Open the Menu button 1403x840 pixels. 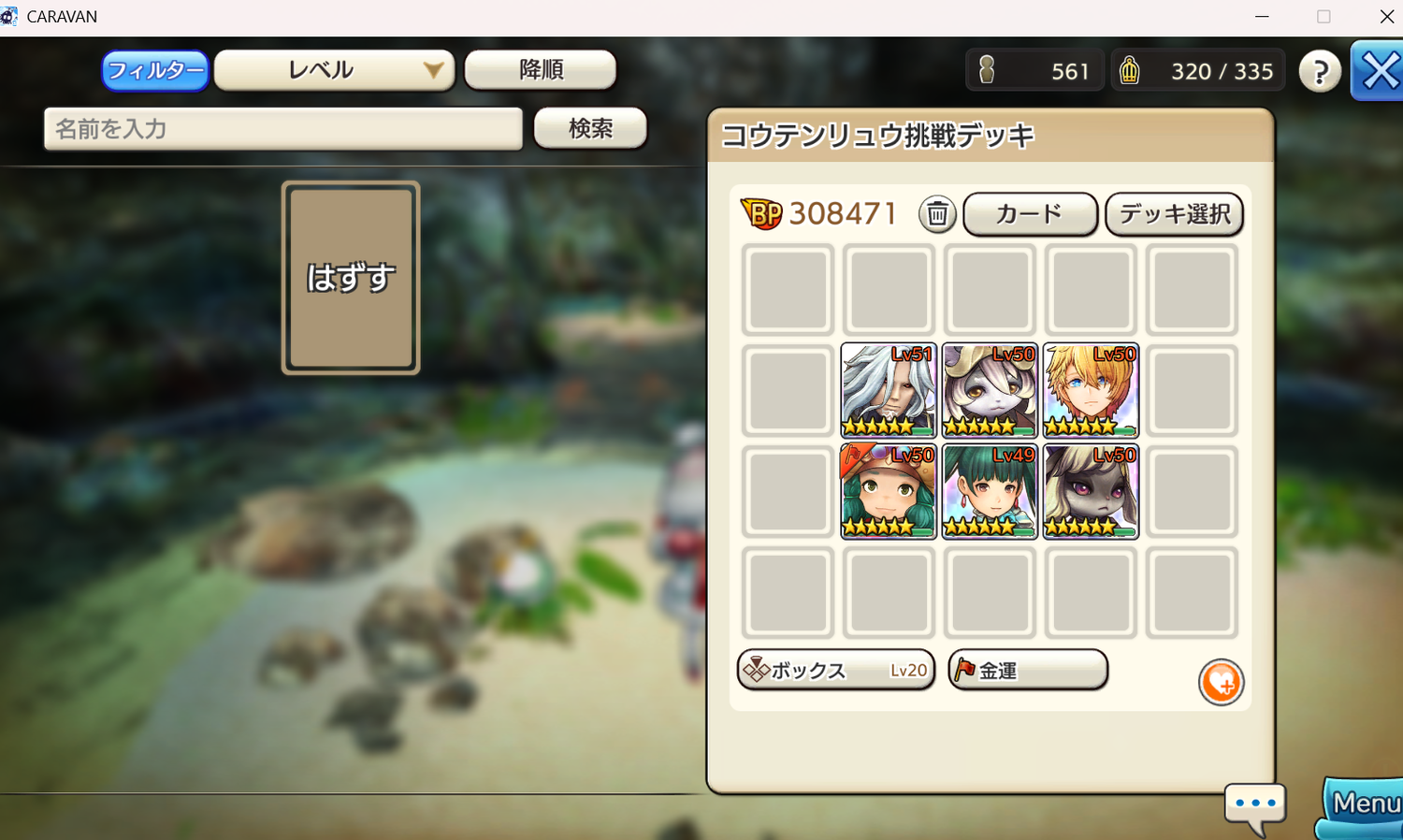tap(1363, 805)
